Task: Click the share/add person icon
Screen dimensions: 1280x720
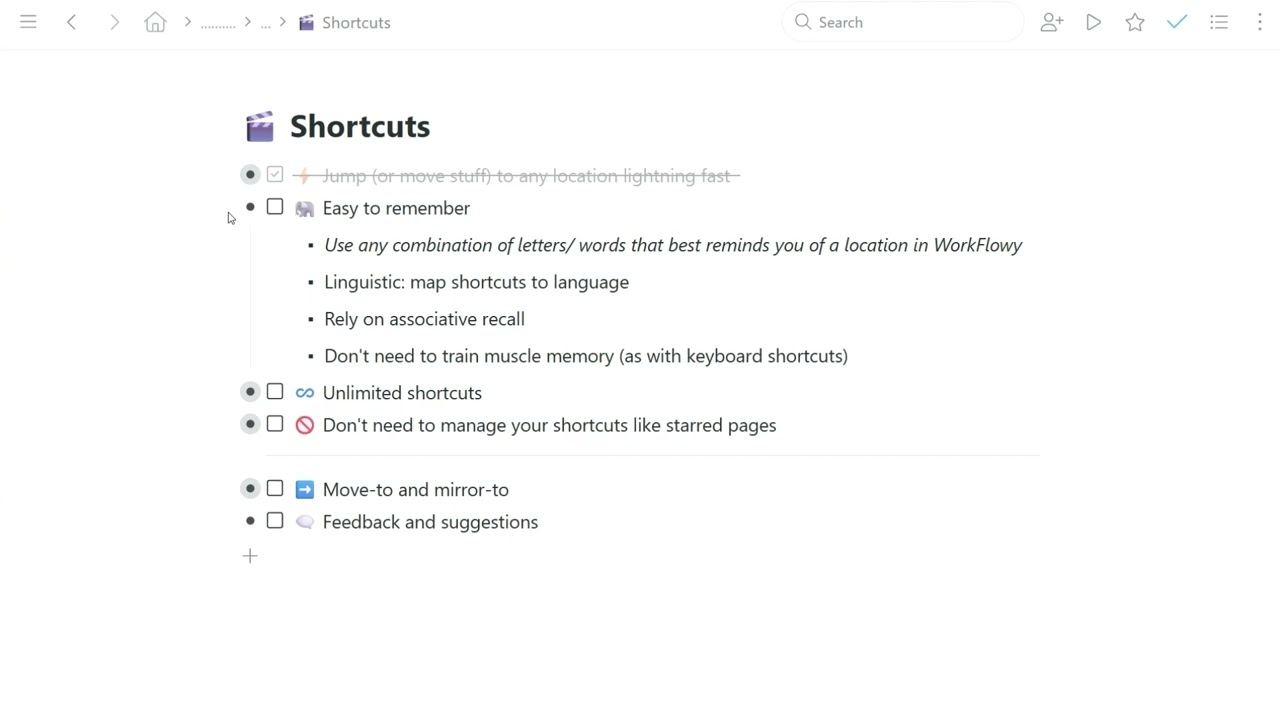Action: point(1051,22)
